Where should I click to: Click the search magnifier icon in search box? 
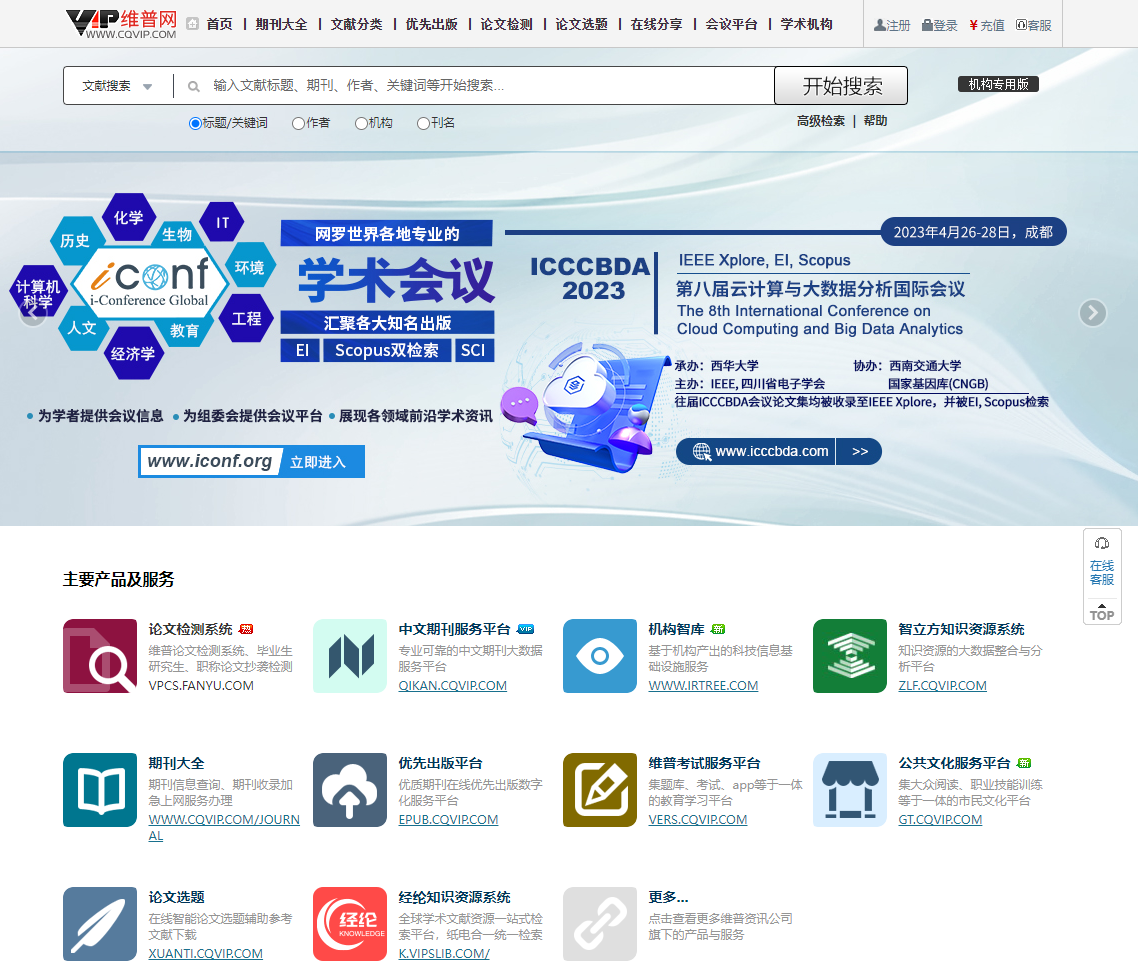[194, 86]
